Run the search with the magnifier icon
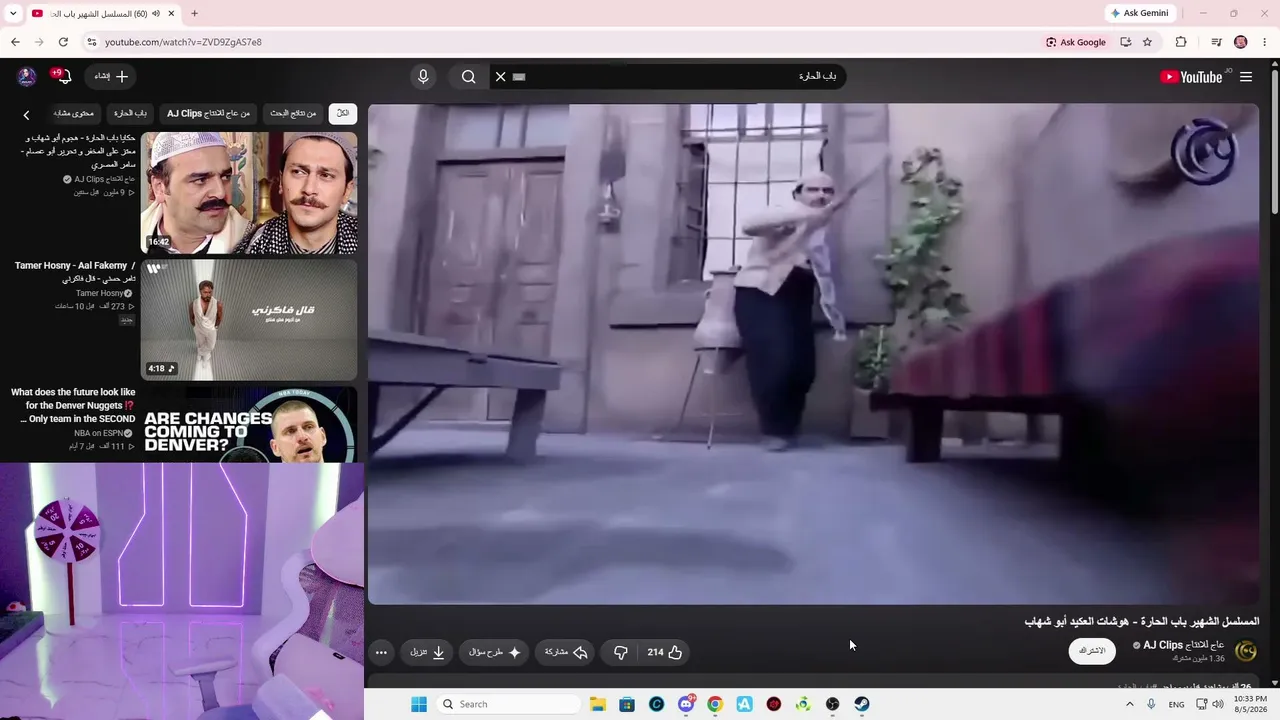This screenshot has height=720, width=1280. point(468,77)
